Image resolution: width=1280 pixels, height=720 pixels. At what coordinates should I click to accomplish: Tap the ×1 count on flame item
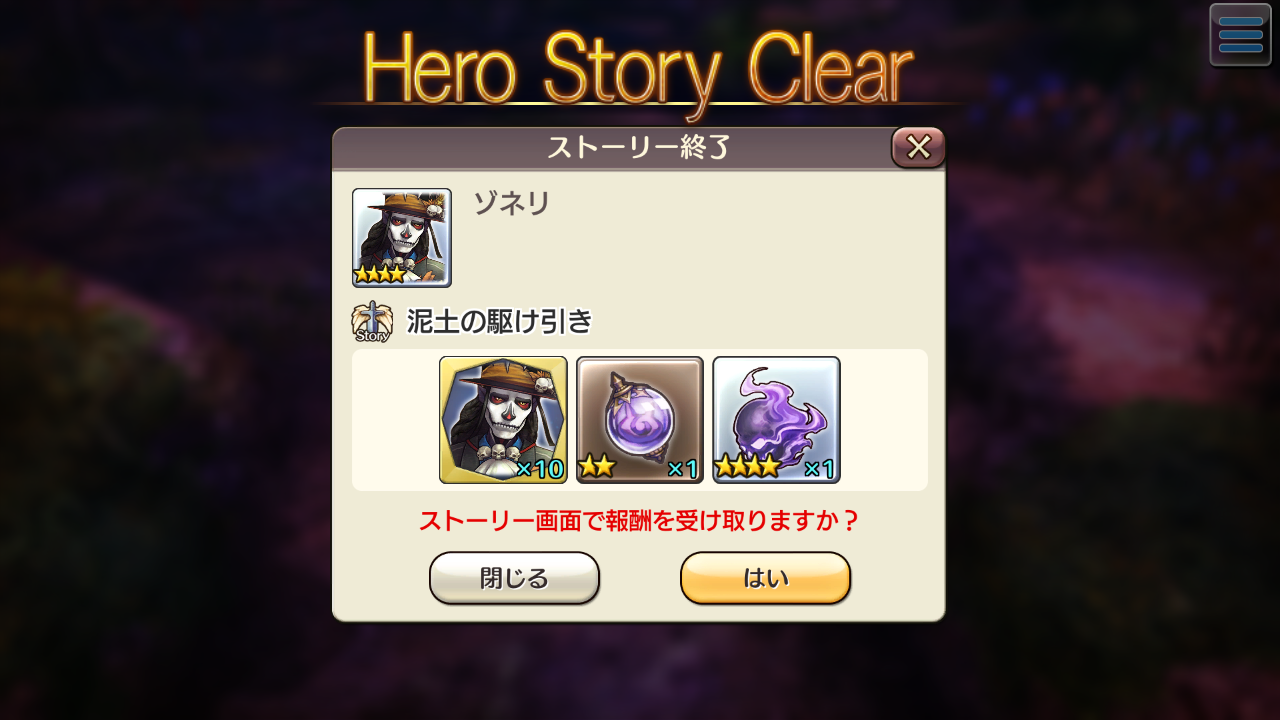tap(819, 468)
